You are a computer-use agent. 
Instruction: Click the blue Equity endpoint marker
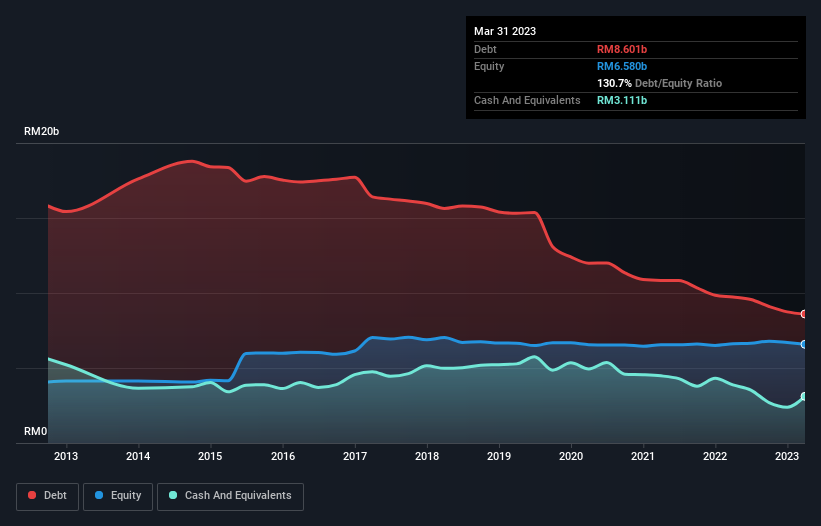(x=804, y=344)
